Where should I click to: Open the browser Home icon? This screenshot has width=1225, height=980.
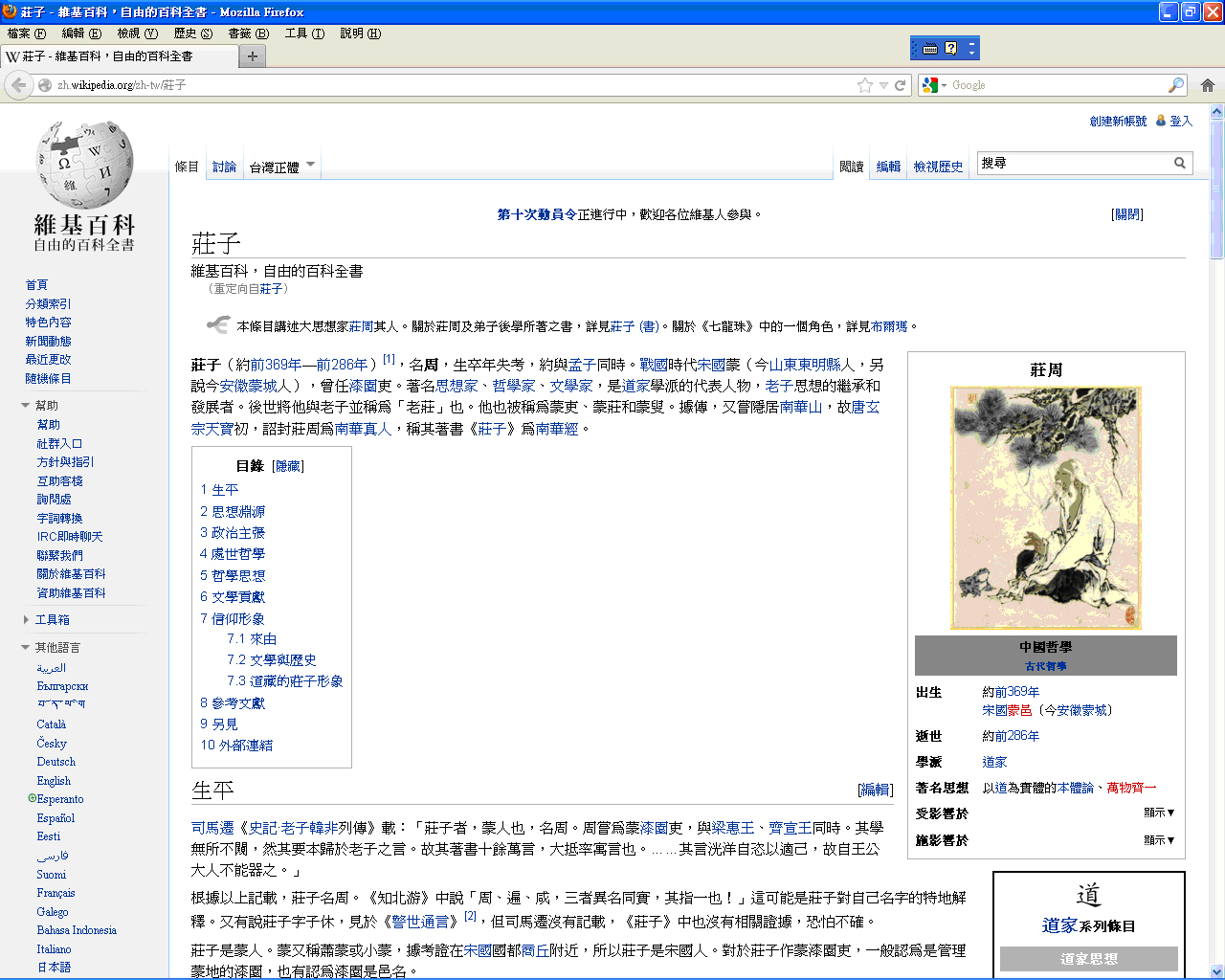1208,85
